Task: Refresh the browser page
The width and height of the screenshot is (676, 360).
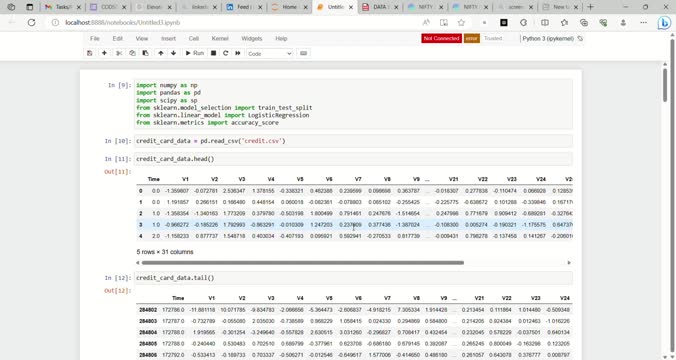Action: 31,22
